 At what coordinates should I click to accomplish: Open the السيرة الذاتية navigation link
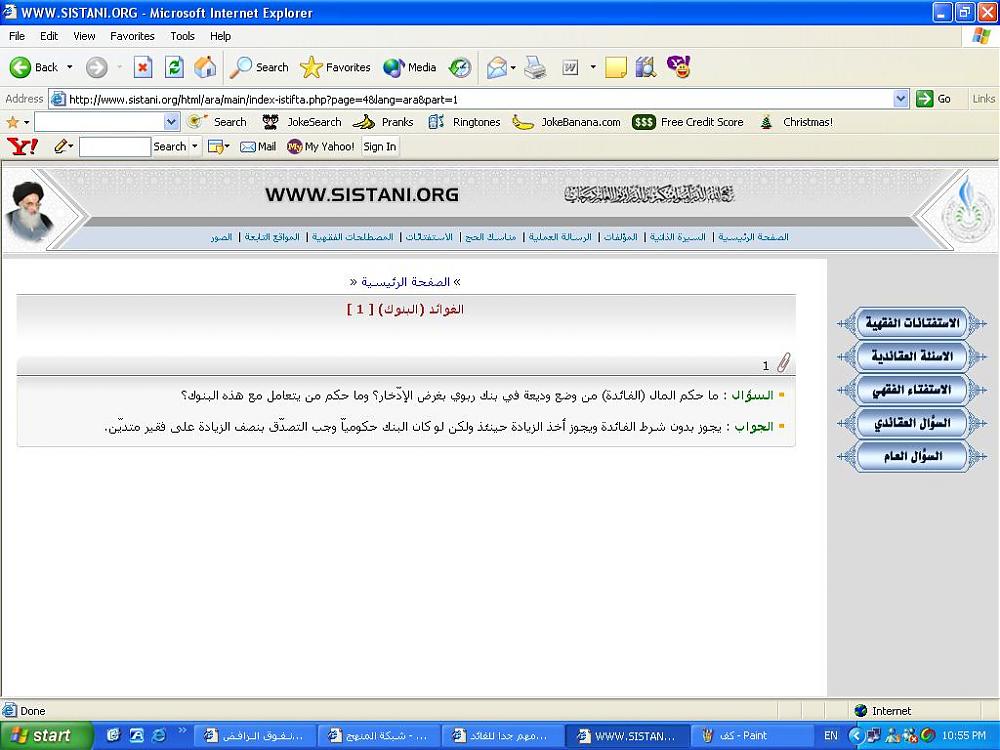pos(678,237)
